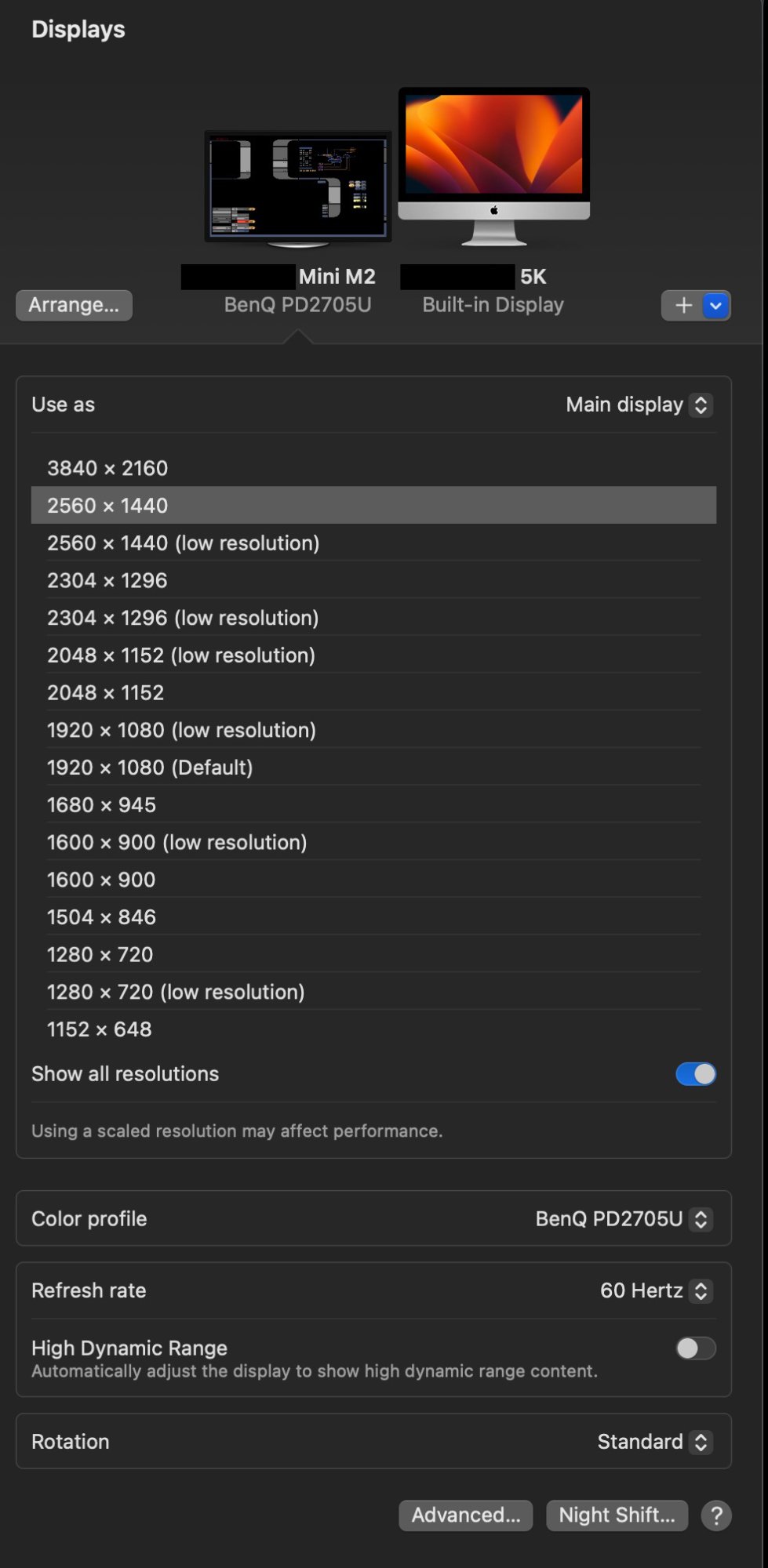Choose 2560 × 1440 (low resolution) option
The width and height of the screenshot is (768, 1568).
coord(183,543)
